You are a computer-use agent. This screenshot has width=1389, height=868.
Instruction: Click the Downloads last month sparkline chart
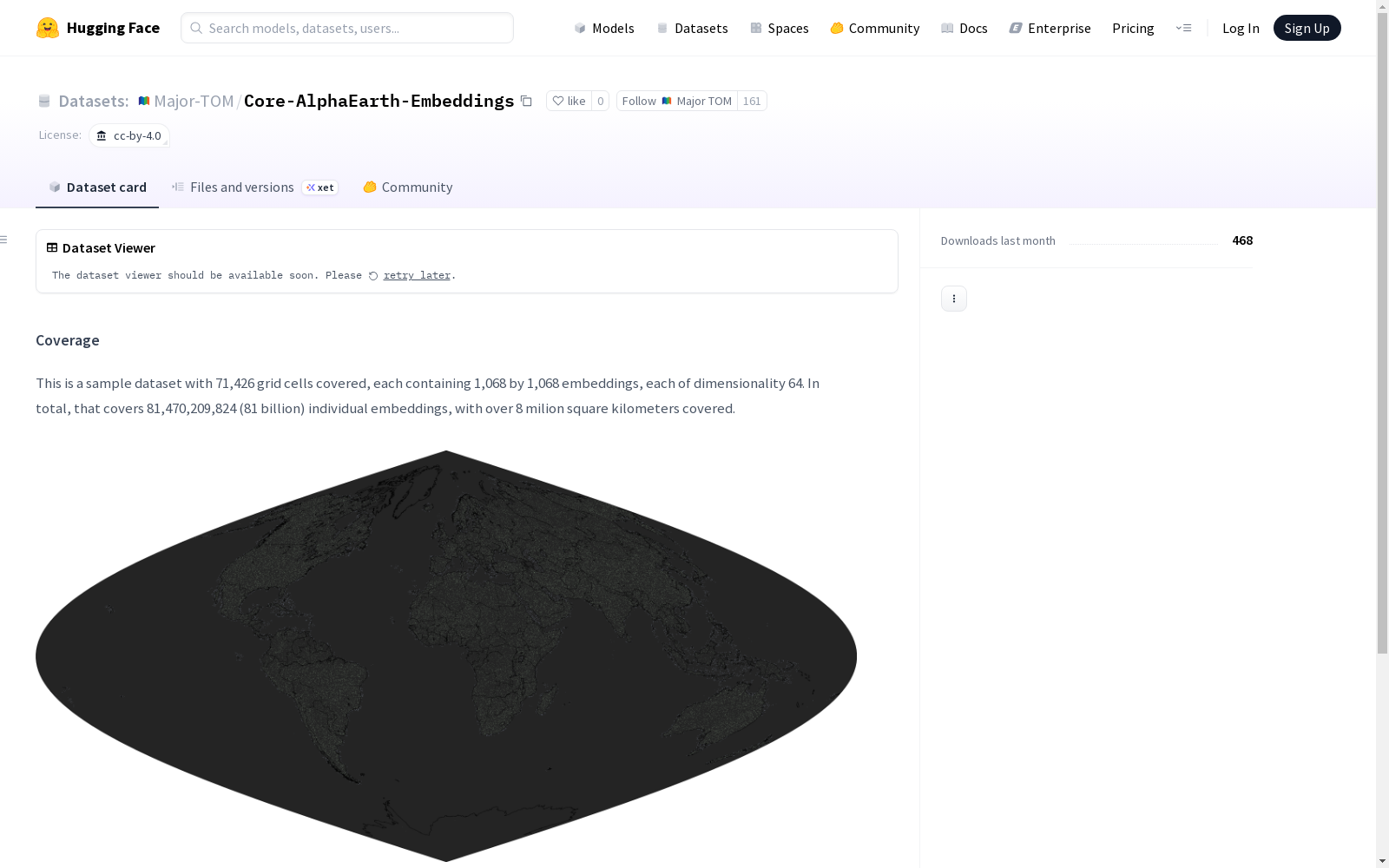[x=1143, y=241]
